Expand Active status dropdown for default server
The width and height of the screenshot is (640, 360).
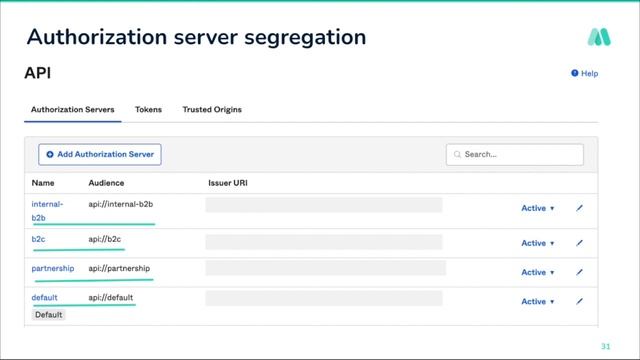pyautogui.click(x=538, y=302)
